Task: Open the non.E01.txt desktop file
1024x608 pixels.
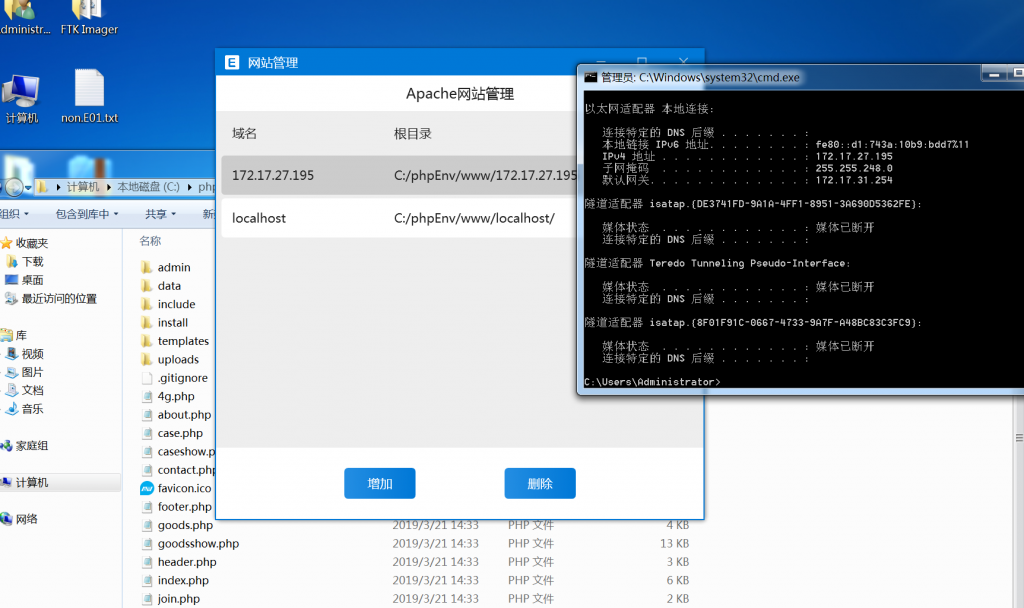Action: tap(89, 92)
